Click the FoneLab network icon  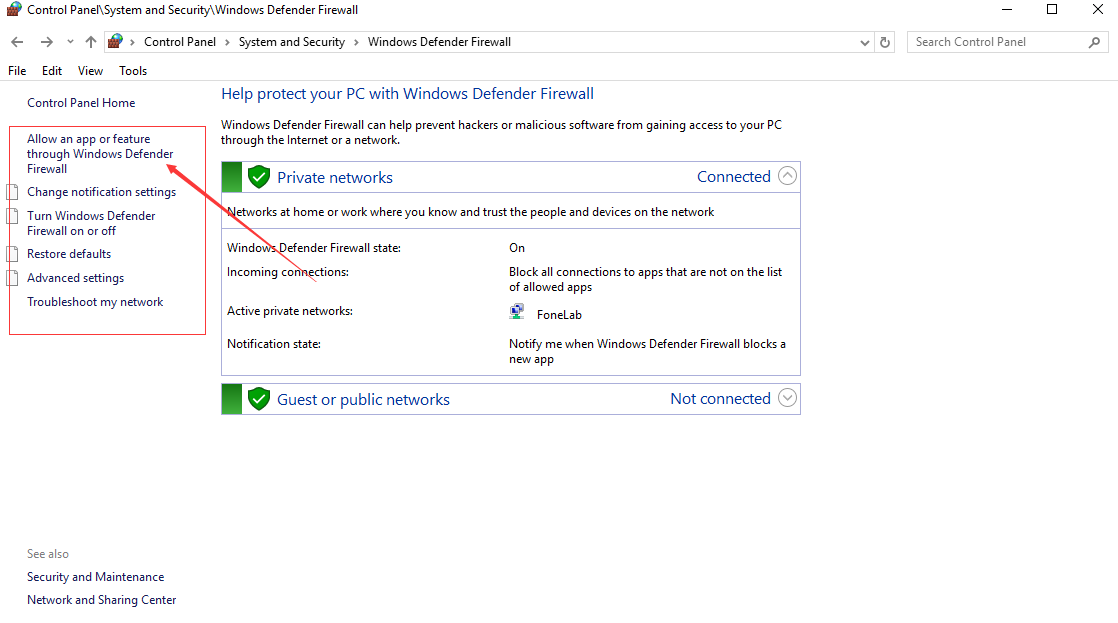point(517,312)
